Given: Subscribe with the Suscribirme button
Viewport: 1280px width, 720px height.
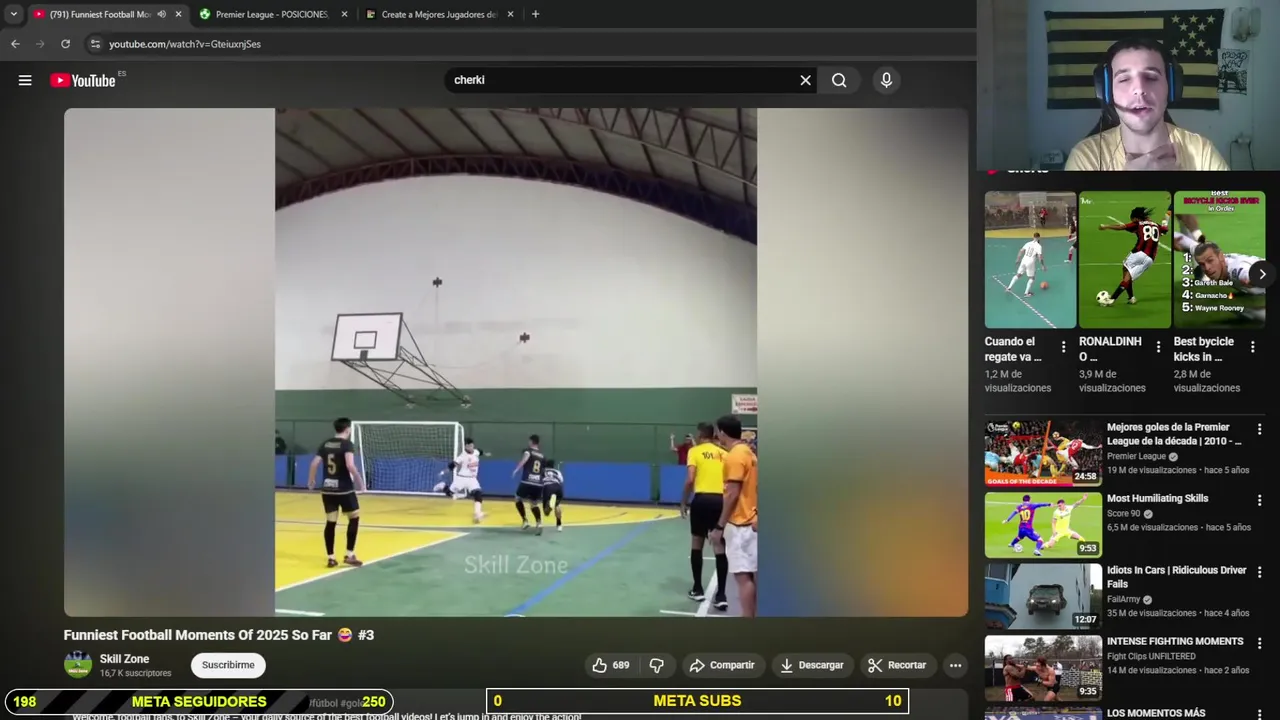Looking at the screenshot, I should [x=228, y=665].
